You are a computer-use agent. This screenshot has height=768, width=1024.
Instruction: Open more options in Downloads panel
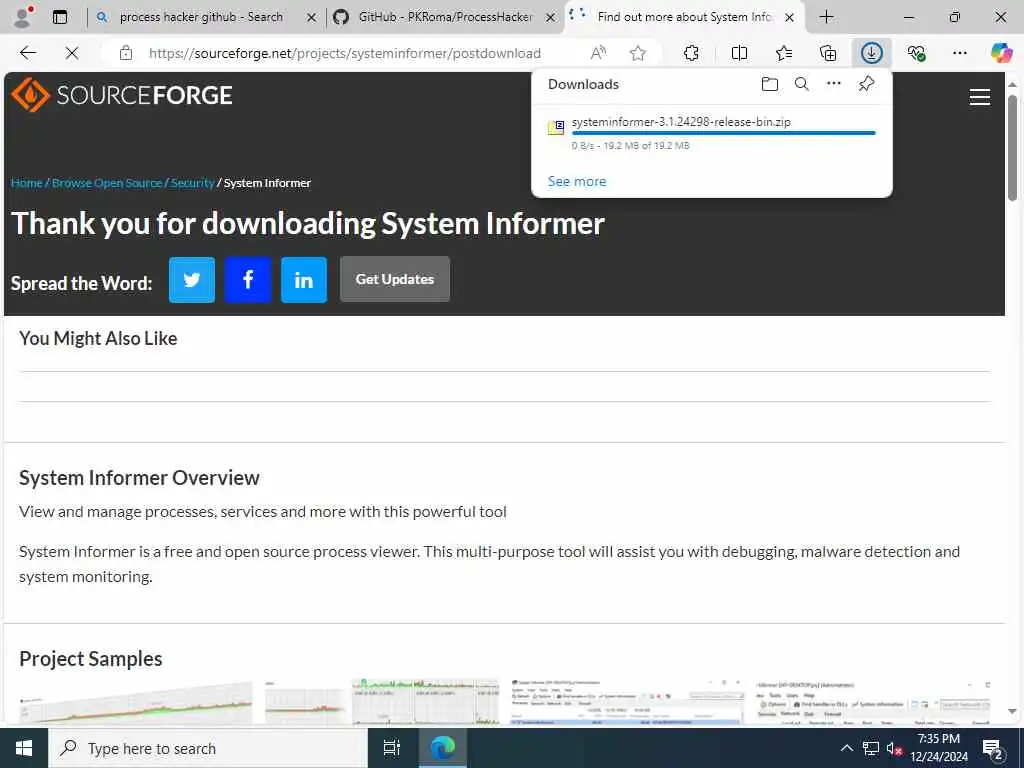(834, 84)
